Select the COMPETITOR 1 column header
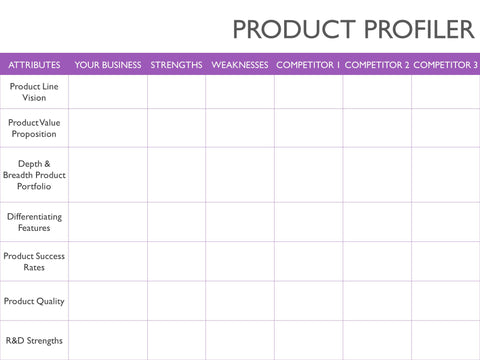This screenshot has width=480, height=360. 308,65
